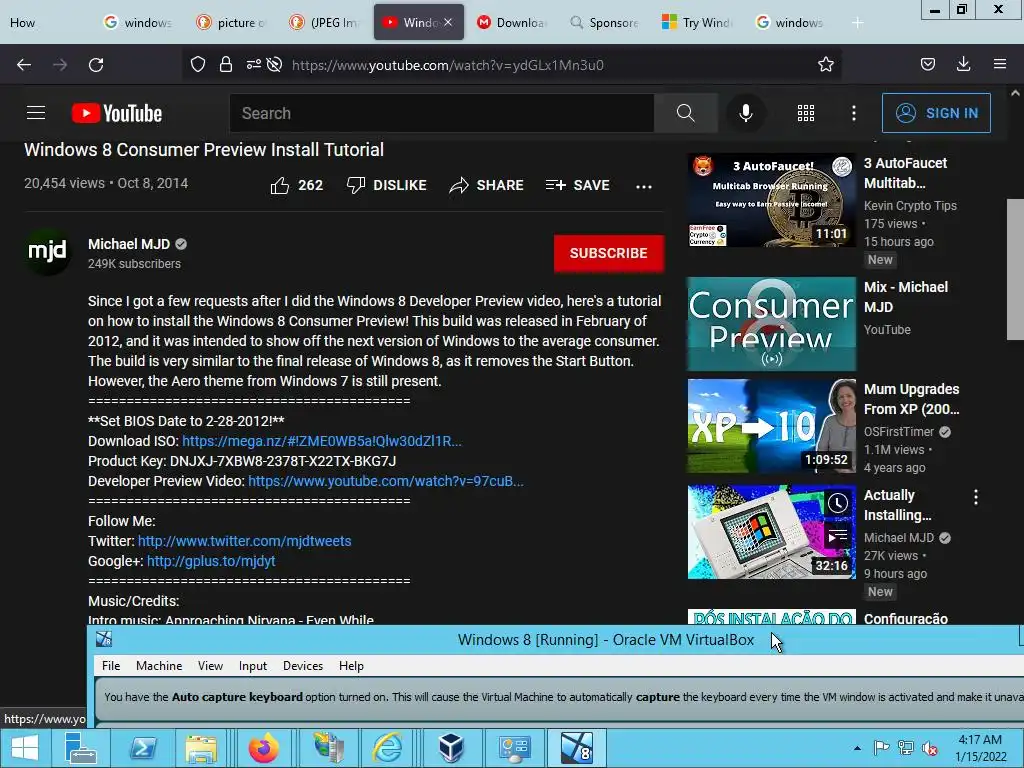Focus the YouTube search field
Image resolution: width=1024 pixels, height=768 pixels.
point(442,113)
